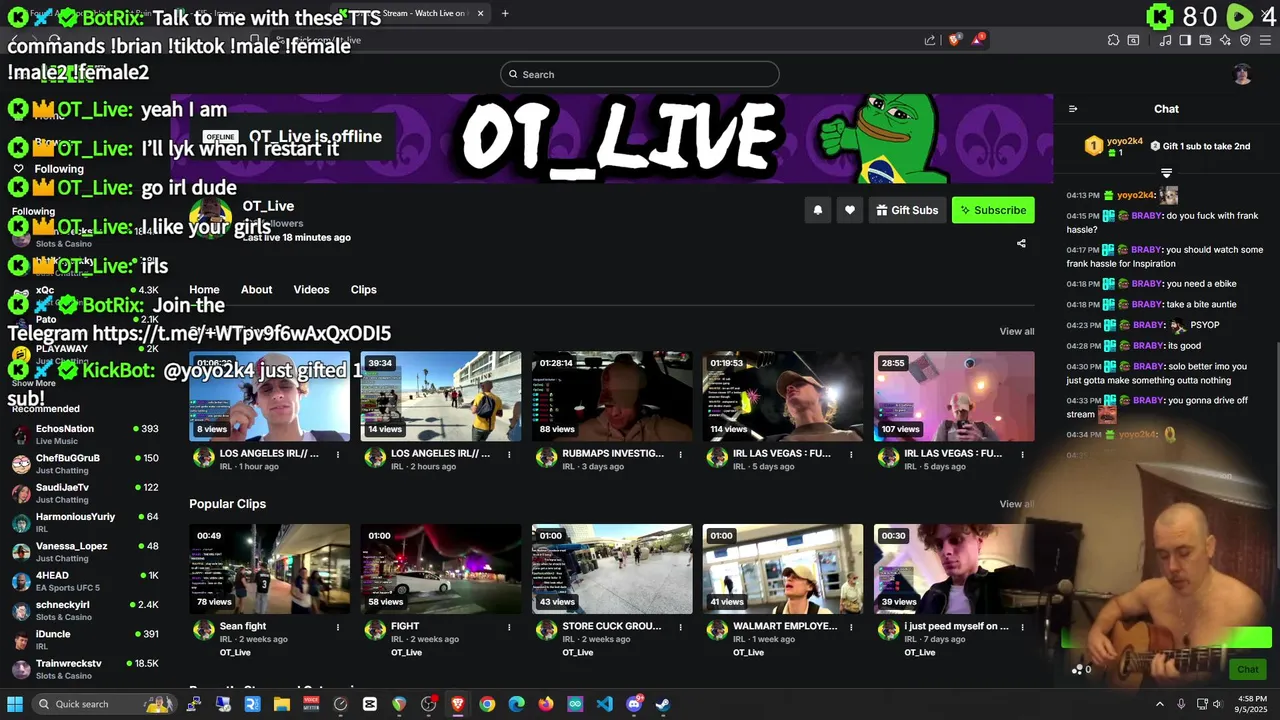Open the browser hamburger menu

point(1266,40)
